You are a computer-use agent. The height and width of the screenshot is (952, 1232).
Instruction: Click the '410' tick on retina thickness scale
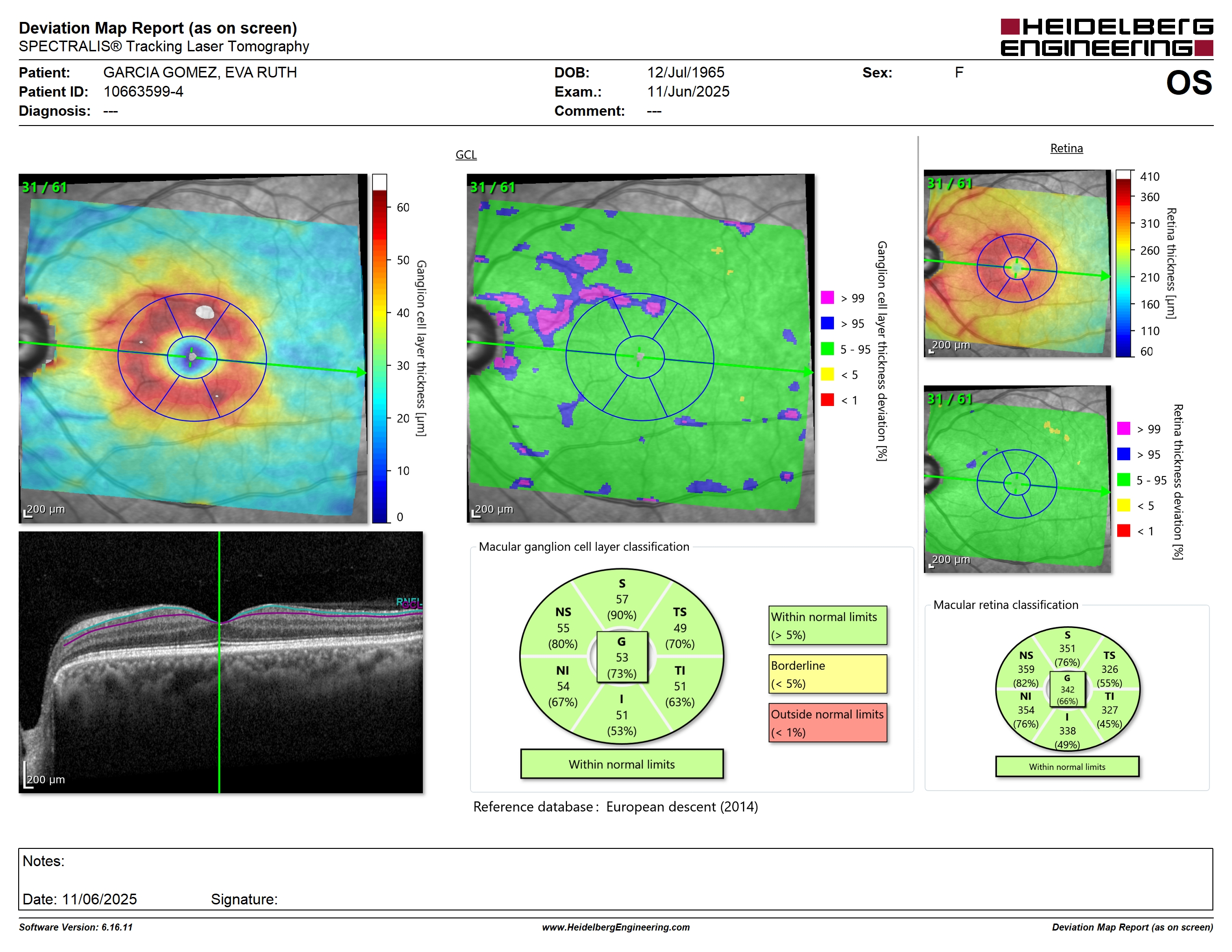tap(1150, 176)
